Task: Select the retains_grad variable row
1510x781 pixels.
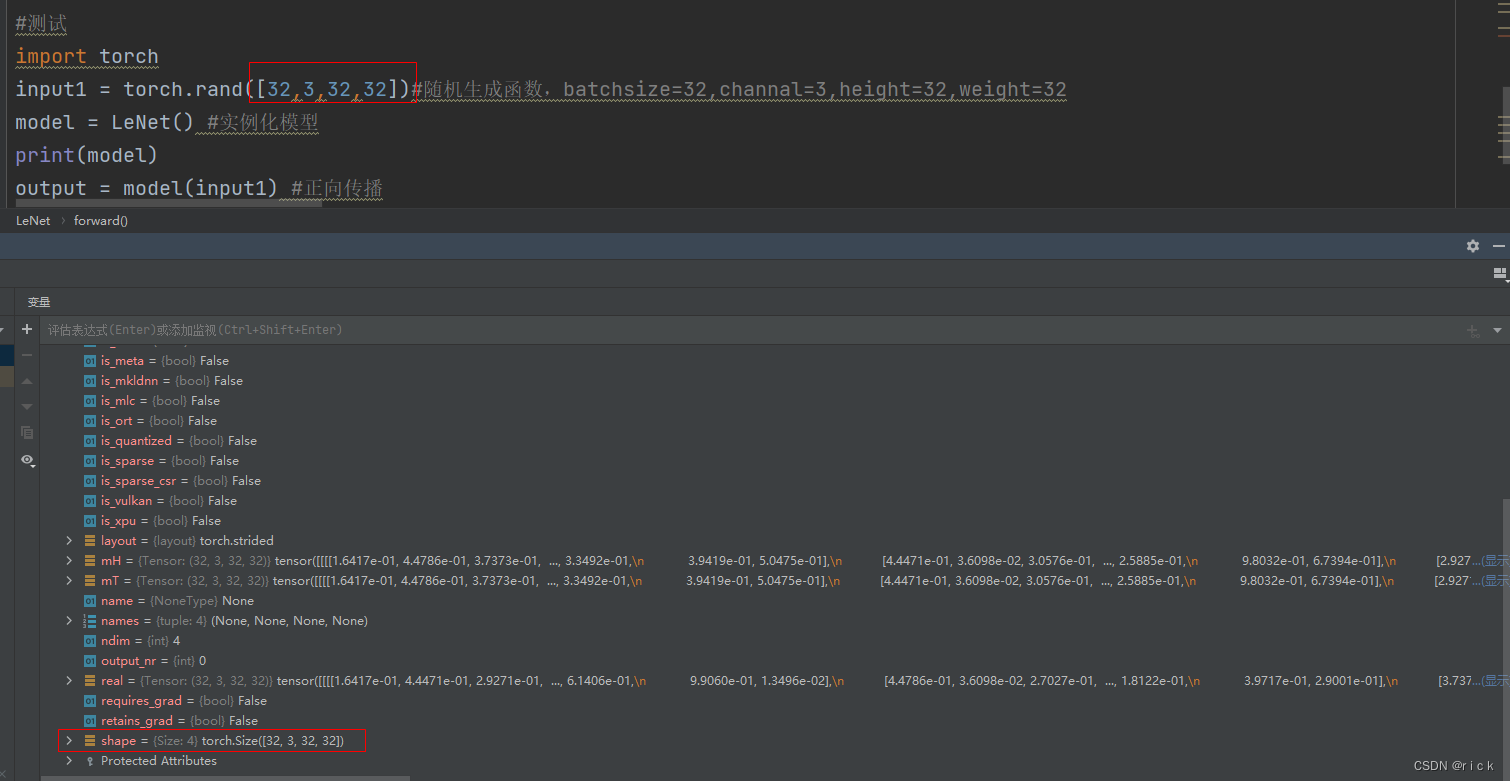Action: point(171,721)
